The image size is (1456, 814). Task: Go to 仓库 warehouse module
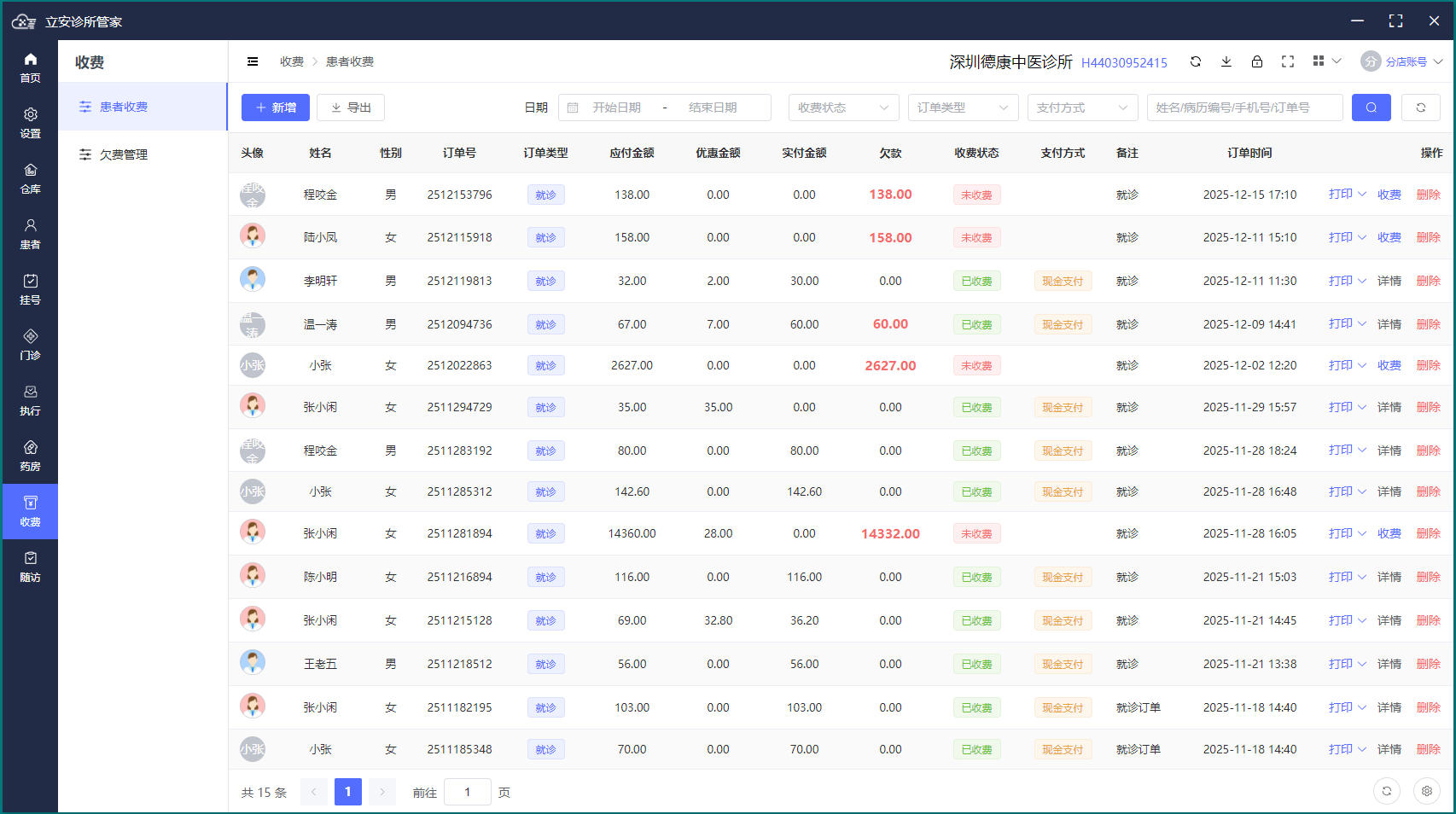[30, 178]
